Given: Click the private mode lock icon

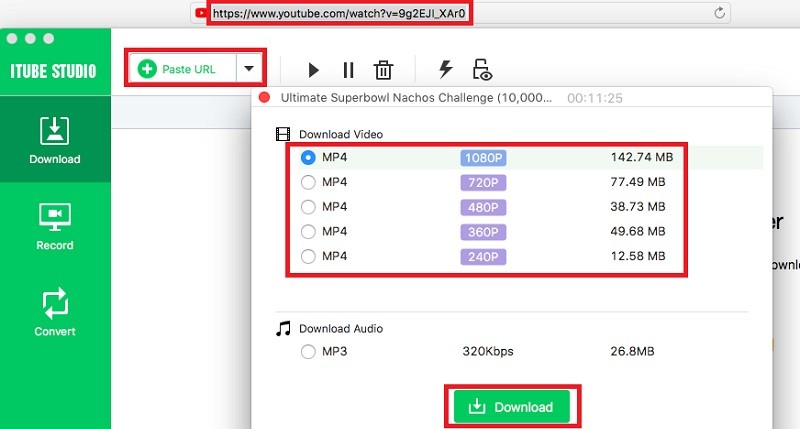Looking at the screenshot, I should (x=482, y=70).
